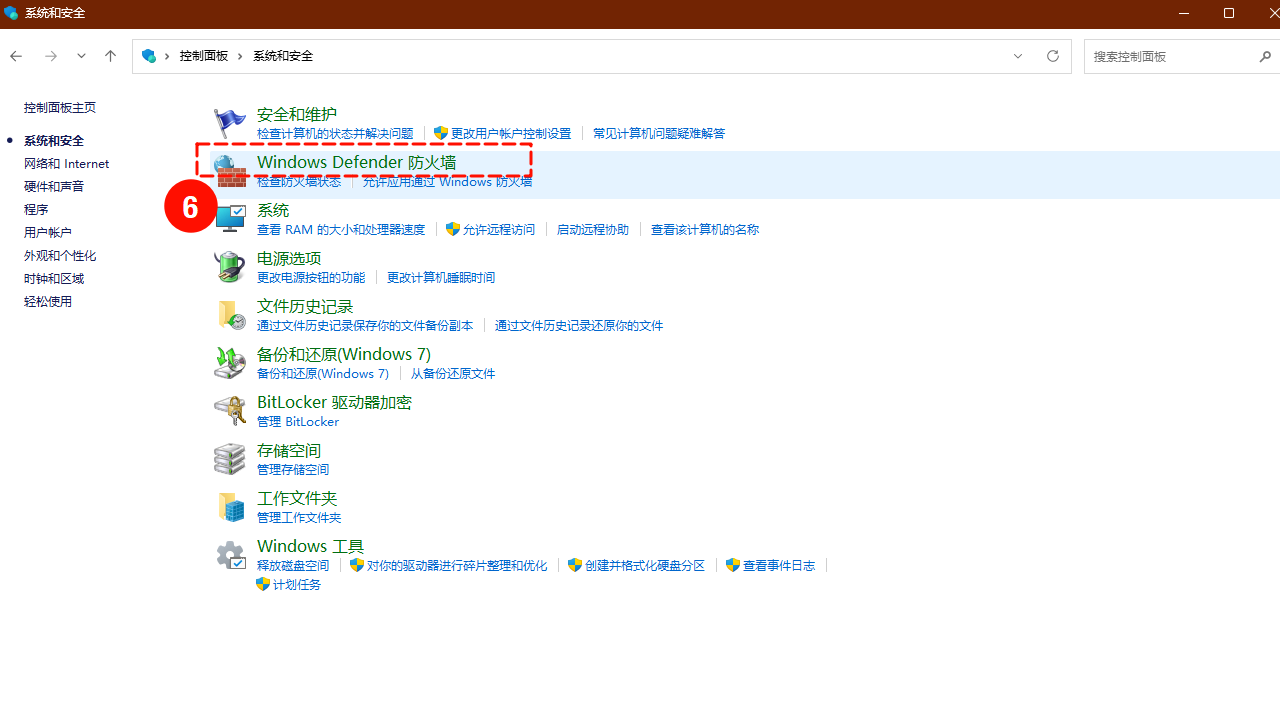The height and width of the screenshot is (720, 1280).
Task: Click 常见计算机问题疑难解答 link
Action: pos(659,133)
